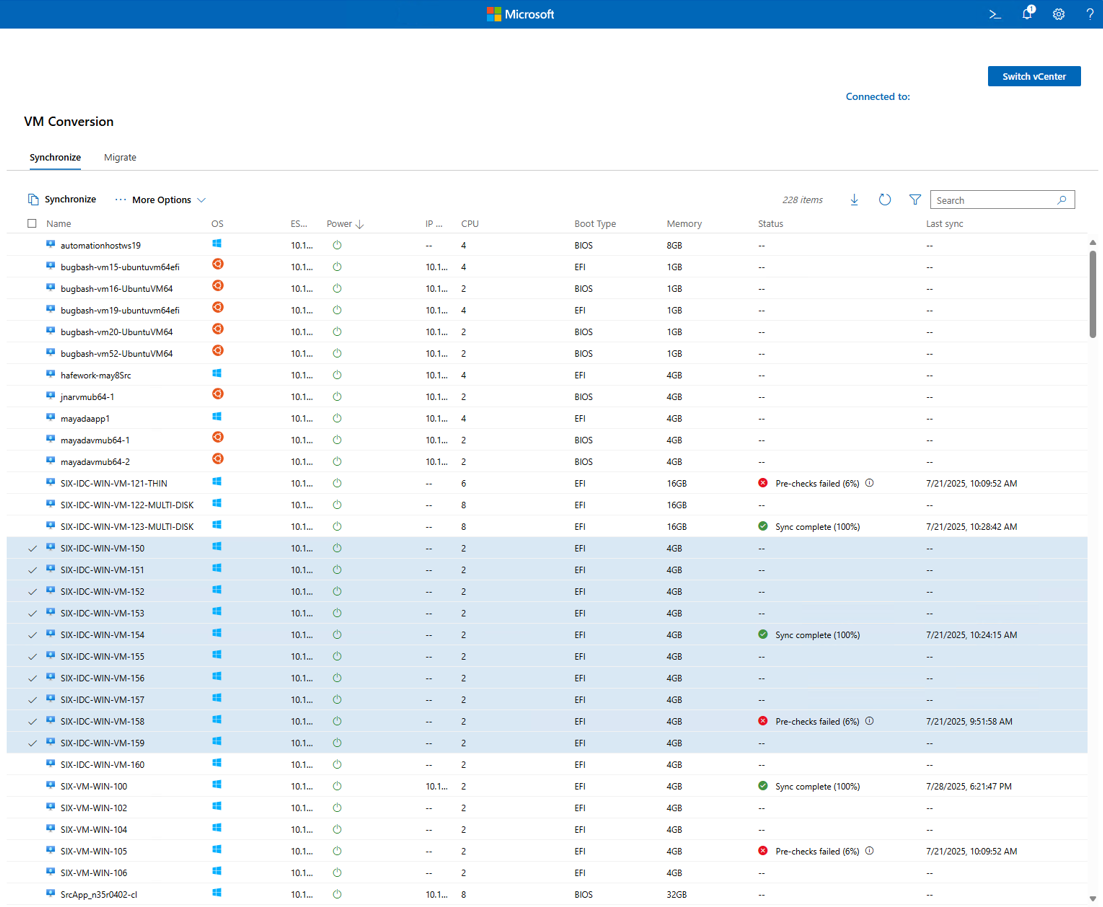This screenshot has width=1103, height=907.
Task: Deselect SIX-IDC-WIN-VM-157 checkmark
Action: pyautogui.click(x=32, y=700)
